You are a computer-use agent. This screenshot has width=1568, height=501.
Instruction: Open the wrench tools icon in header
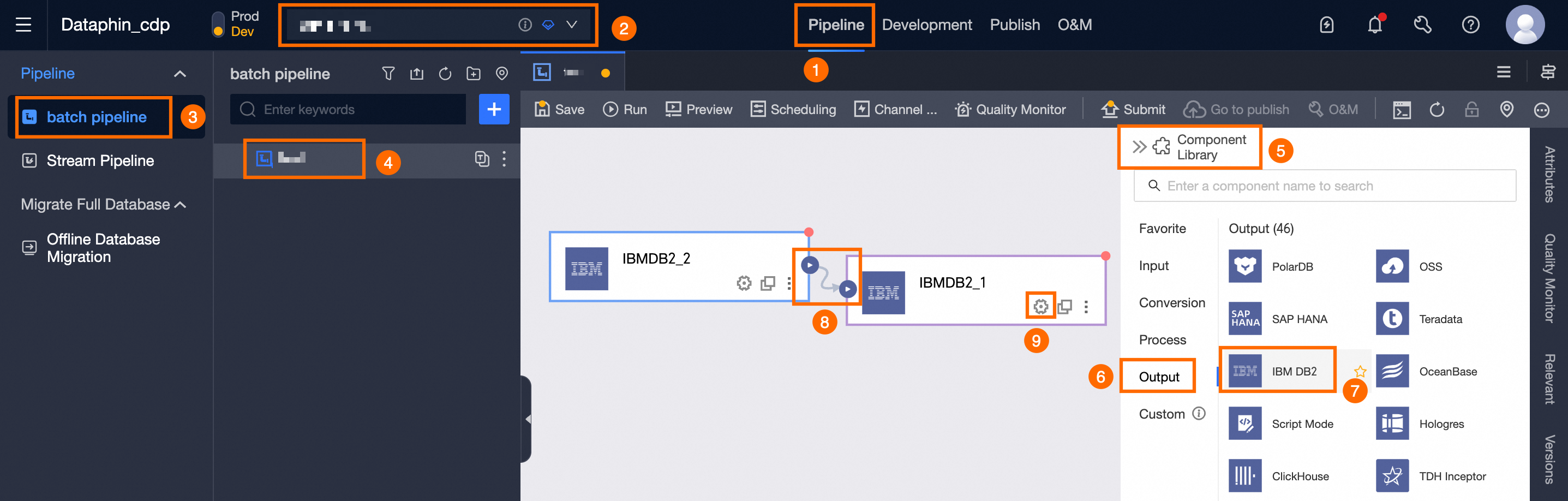1422,25
